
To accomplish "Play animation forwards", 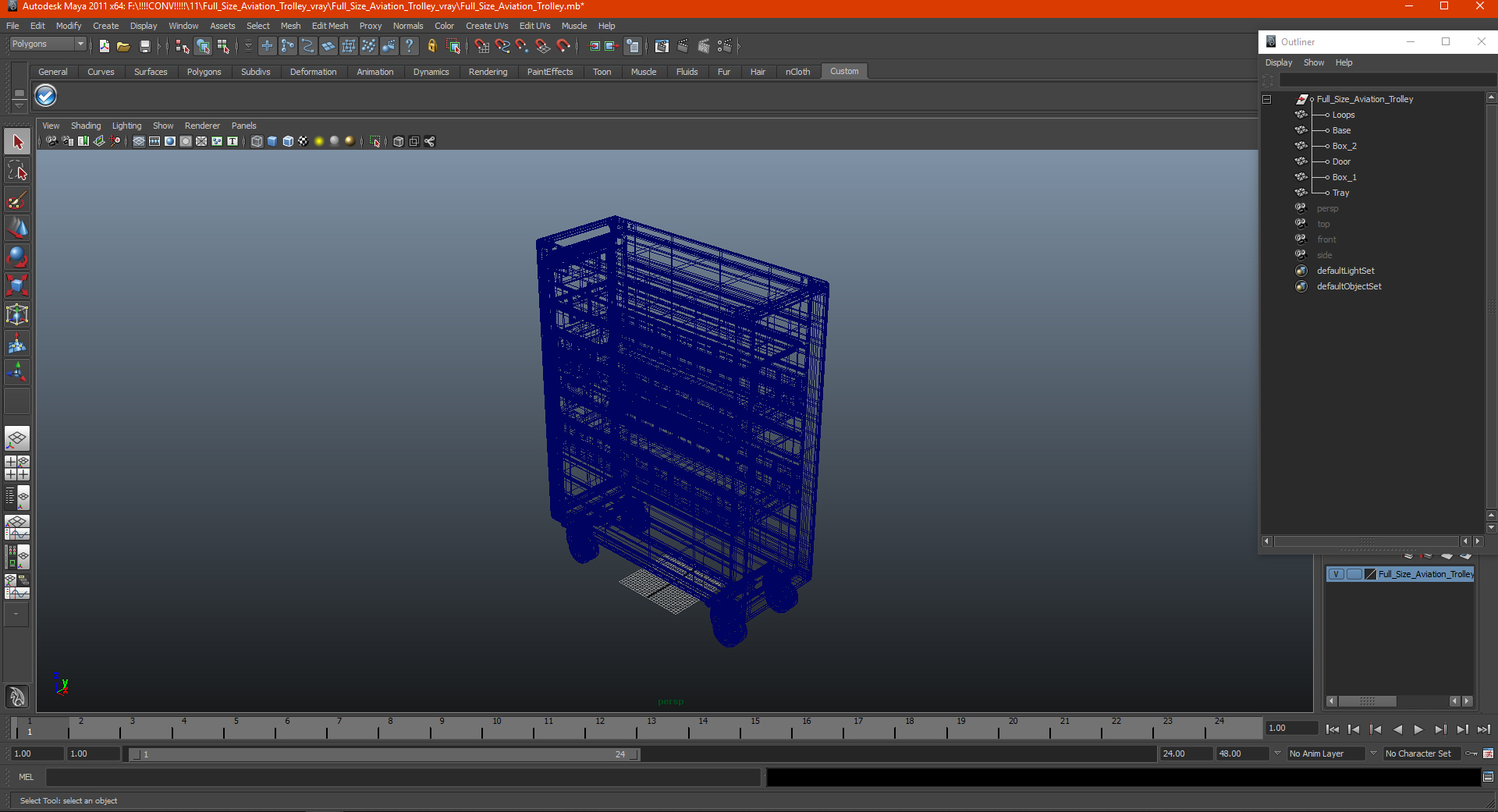I will (x=1418, y=729).
